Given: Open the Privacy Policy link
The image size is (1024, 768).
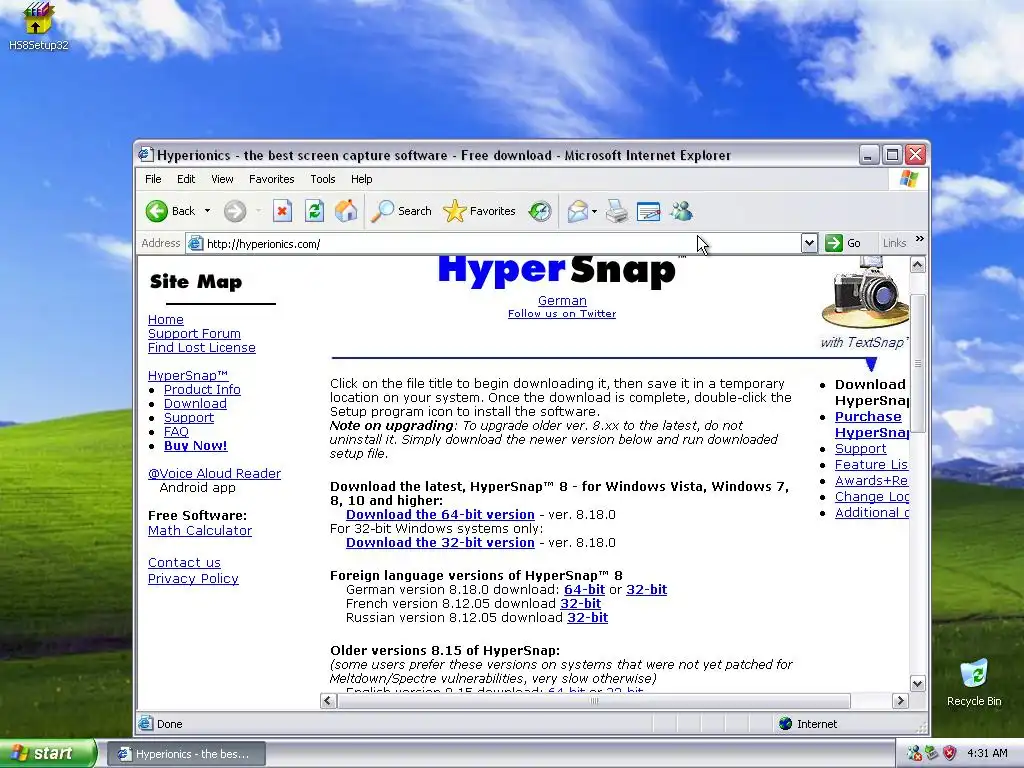Looking at the screenshot, I should [193, 579].
